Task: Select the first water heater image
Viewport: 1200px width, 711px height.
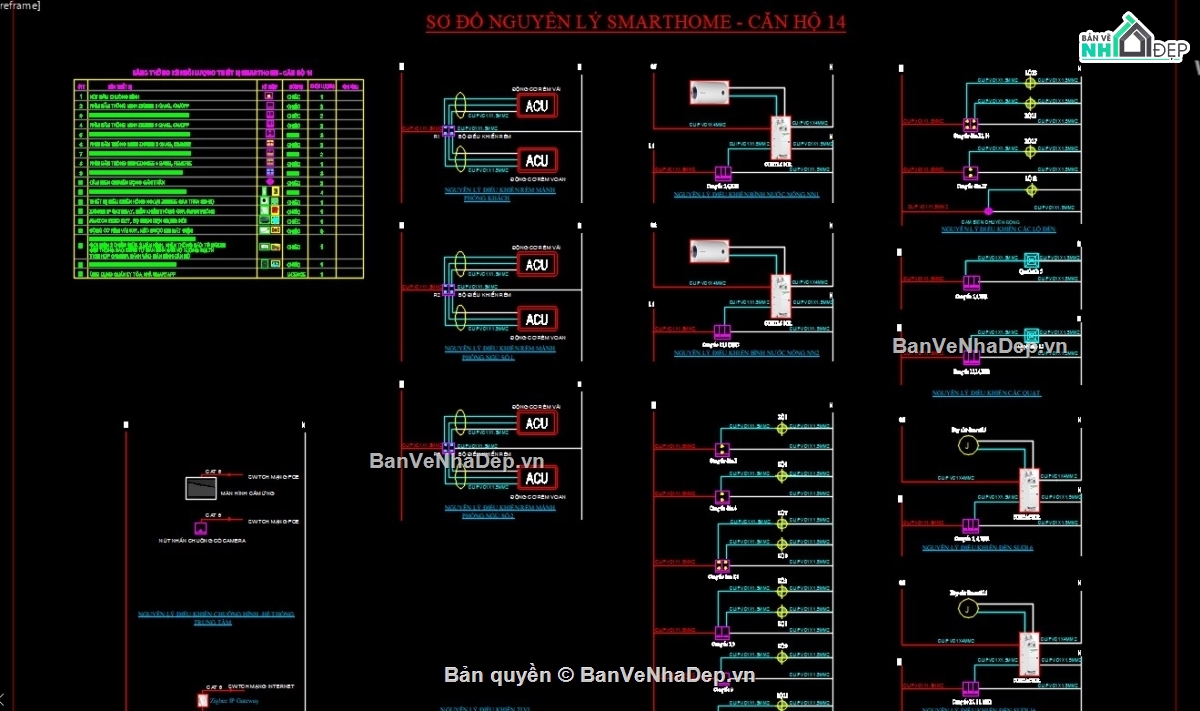Action: click(x=710, y=93)
